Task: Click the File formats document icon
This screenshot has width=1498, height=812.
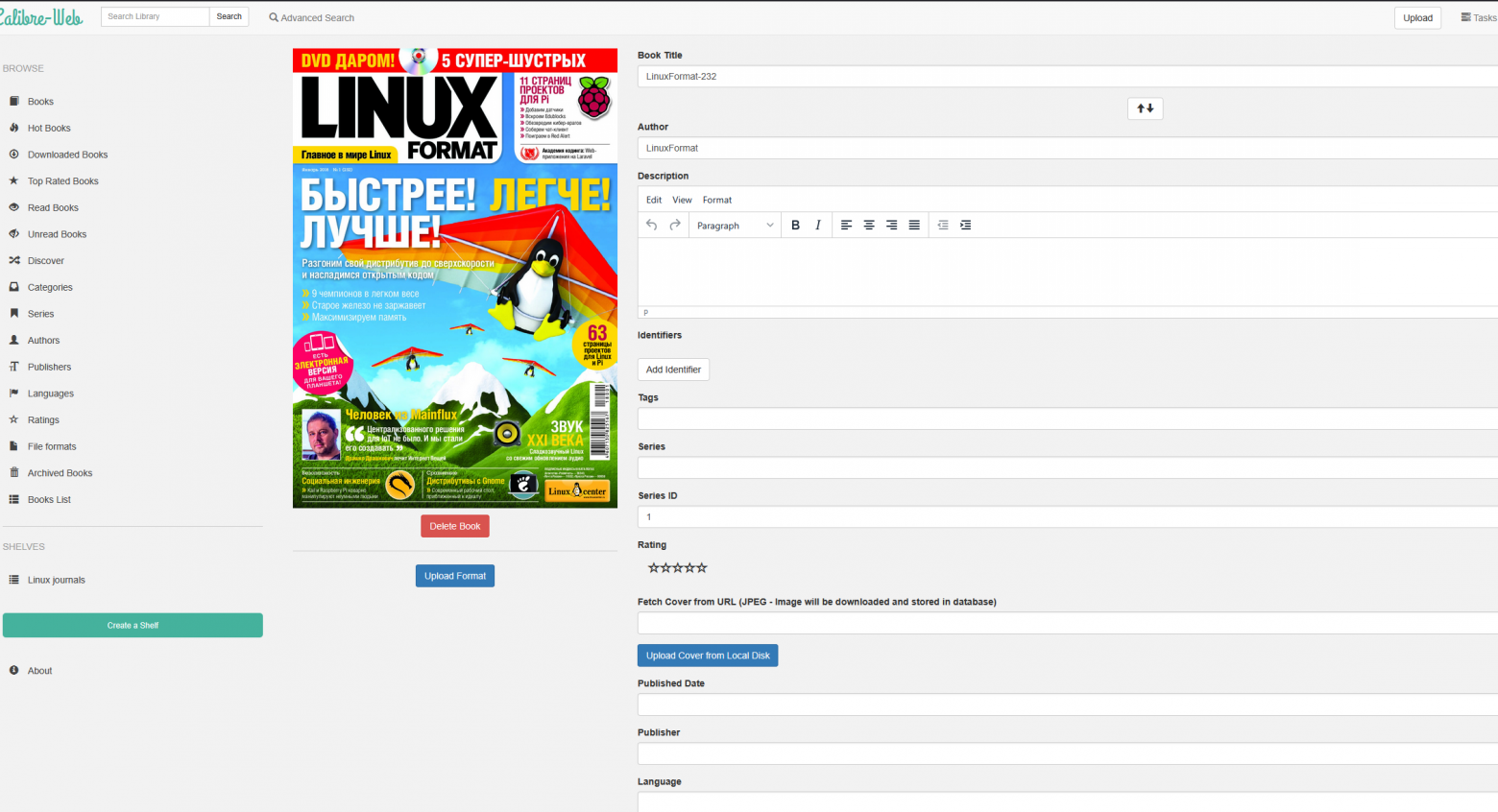Action: 14,446
